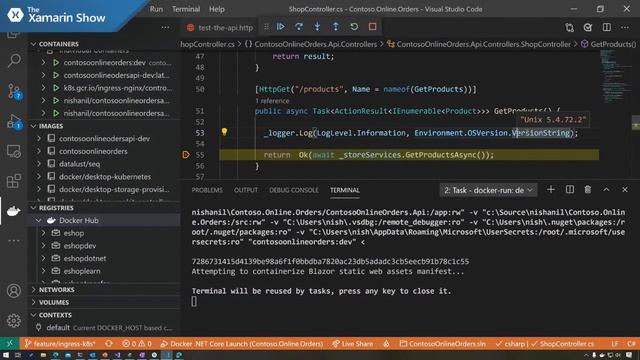Click the 1 reference CodeLens link
This screenshot has width=640, height=360.
[272, 101]
